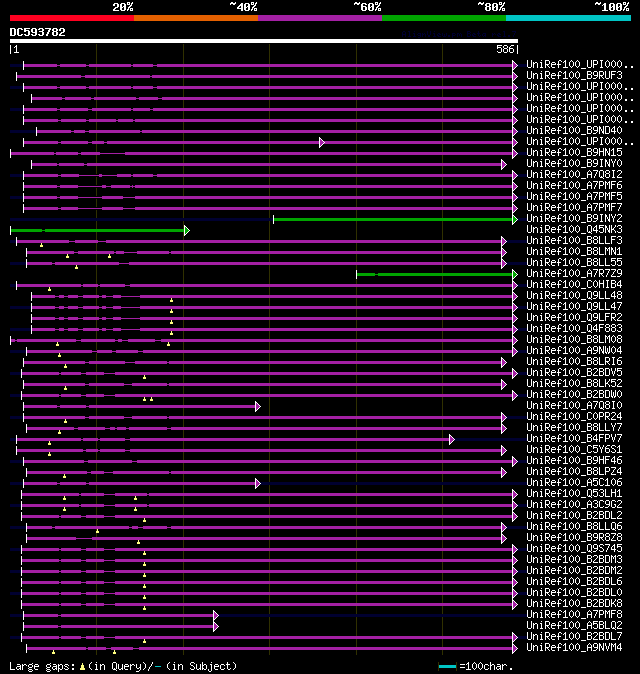Click the purple arrowhead ending the A7PMF8 alignment
Viewport: 640px width, 674px height.
tap(216, 616)
